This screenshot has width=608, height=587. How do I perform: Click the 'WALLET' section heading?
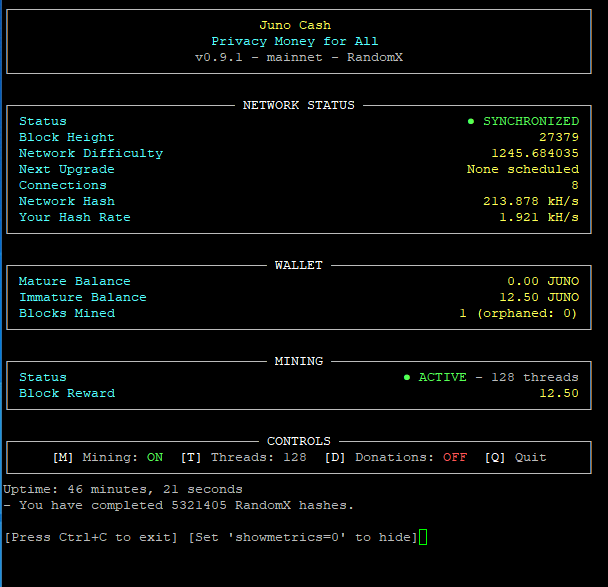tap(299, 266)
